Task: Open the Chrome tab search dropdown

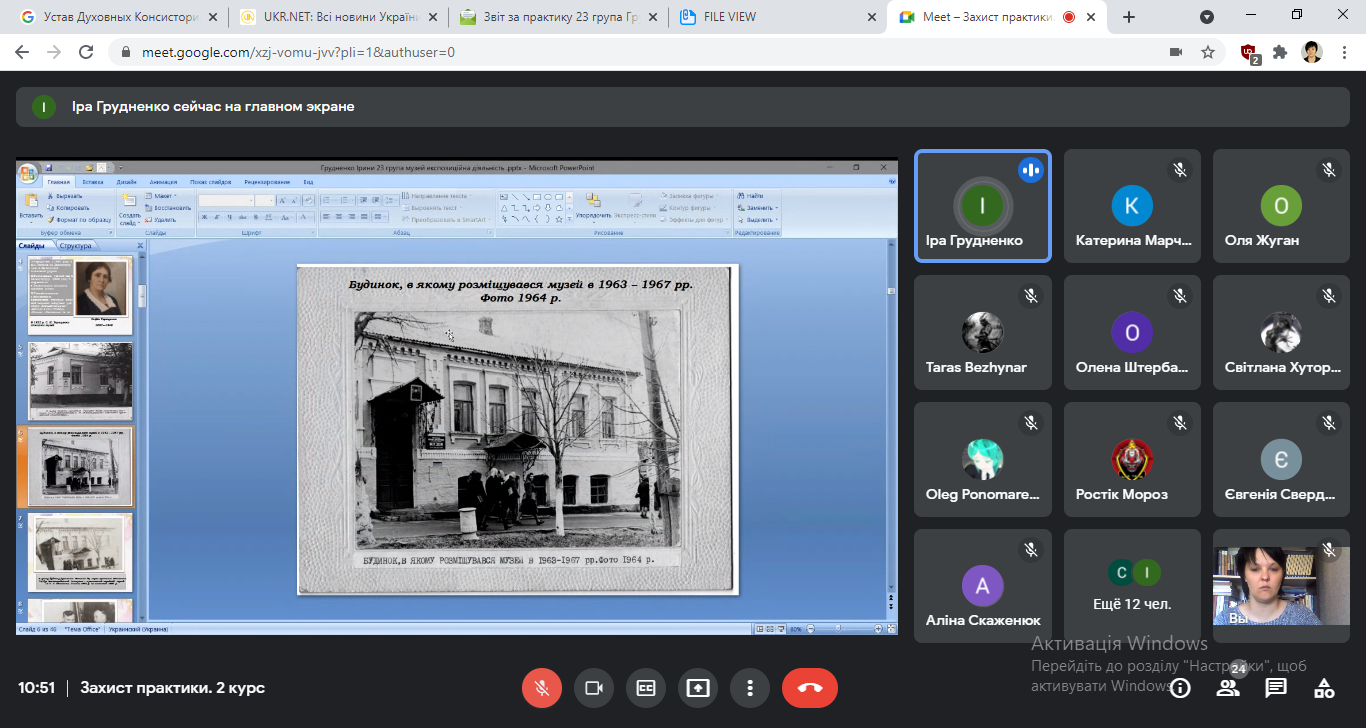Action: [1207, 17]
